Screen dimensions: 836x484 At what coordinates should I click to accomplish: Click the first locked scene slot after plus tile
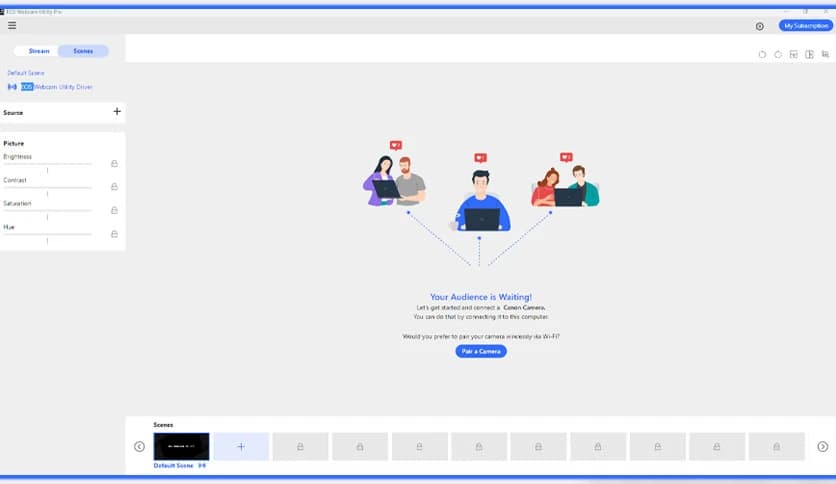301,446
